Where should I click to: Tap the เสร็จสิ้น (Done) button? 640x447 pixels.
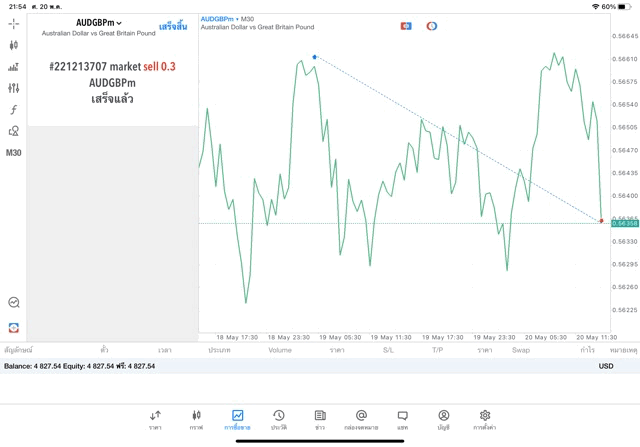tap(173, 27)
